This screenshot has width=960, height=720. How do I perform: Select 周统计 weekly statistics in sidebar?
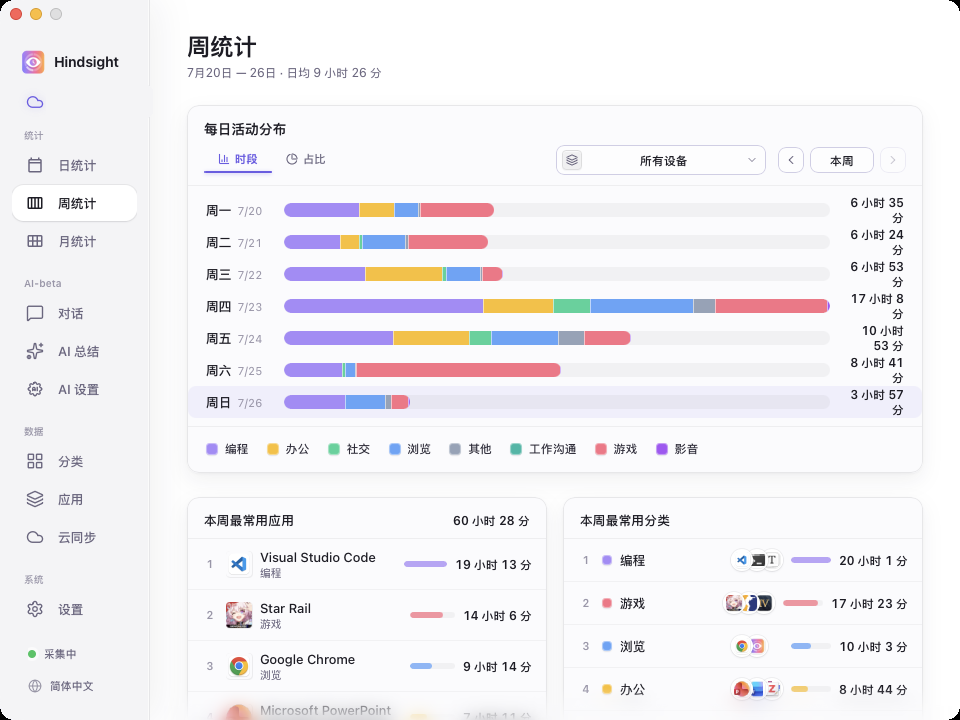(74, 203)
